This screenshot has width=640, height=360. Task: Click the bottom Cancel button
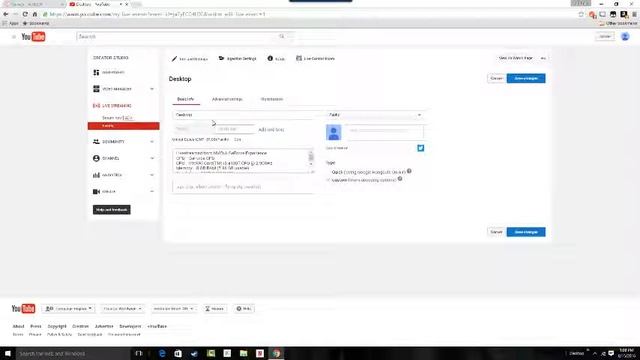(x=496, y=232)
